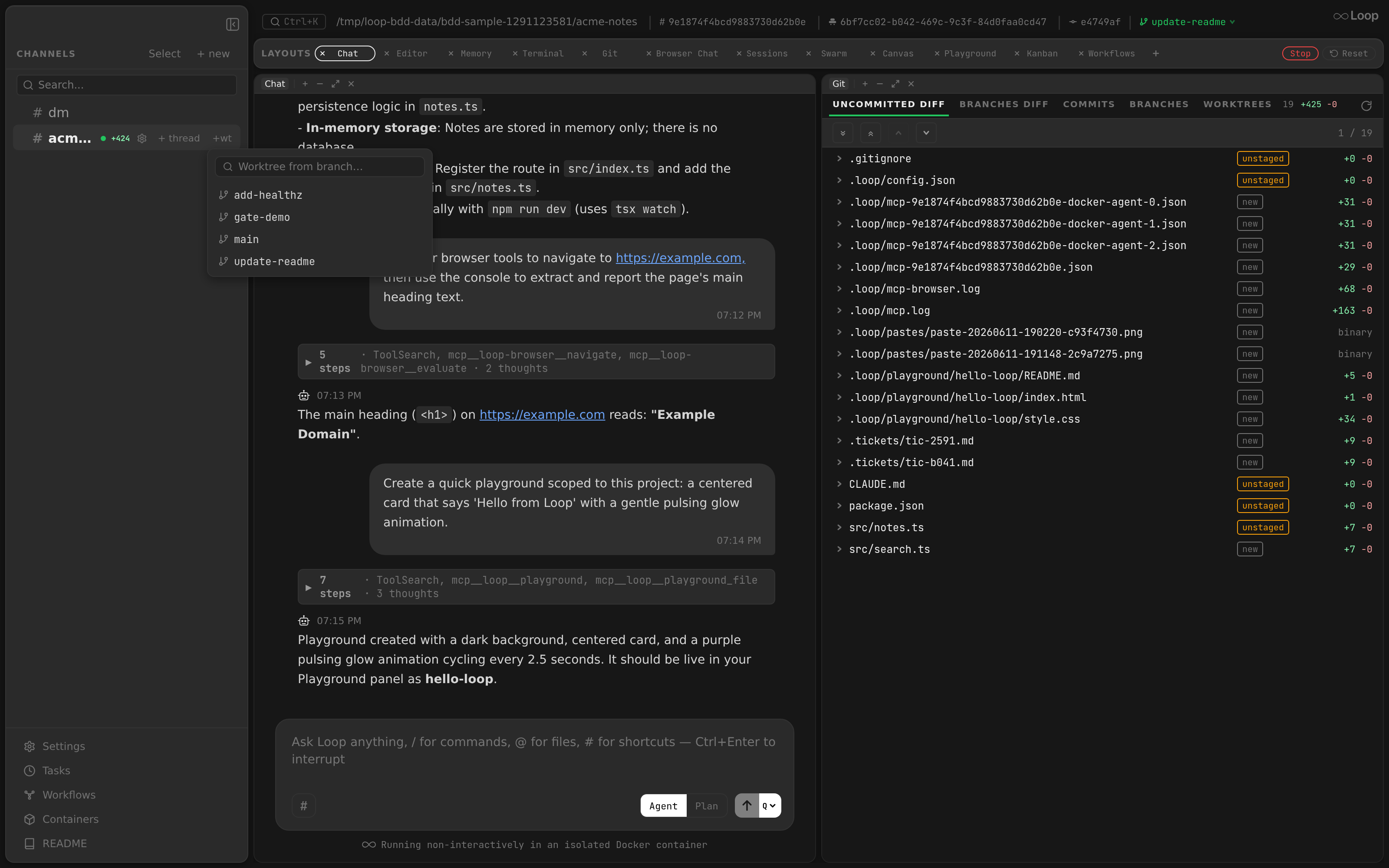This screenshot has width=1389, height=868.
Task: Switch composer to Agent mode
Action: pos(663,806)
